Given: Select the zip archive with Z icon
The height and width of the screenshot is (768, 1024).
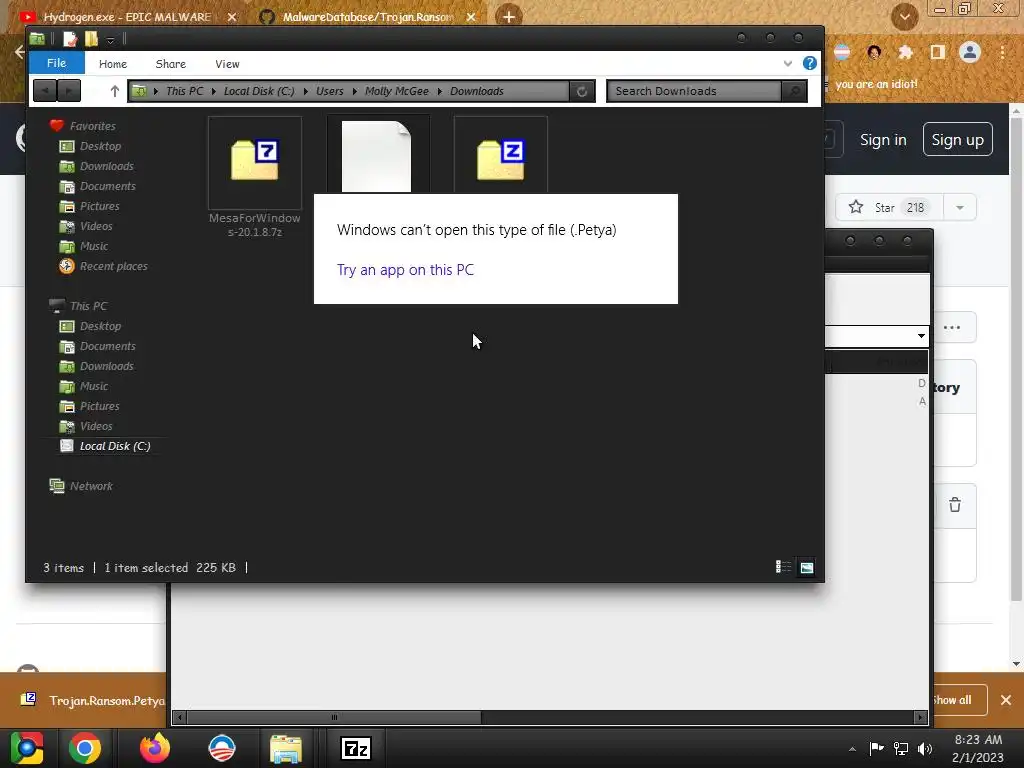Looking at the screenshot, I should [500, 155].
